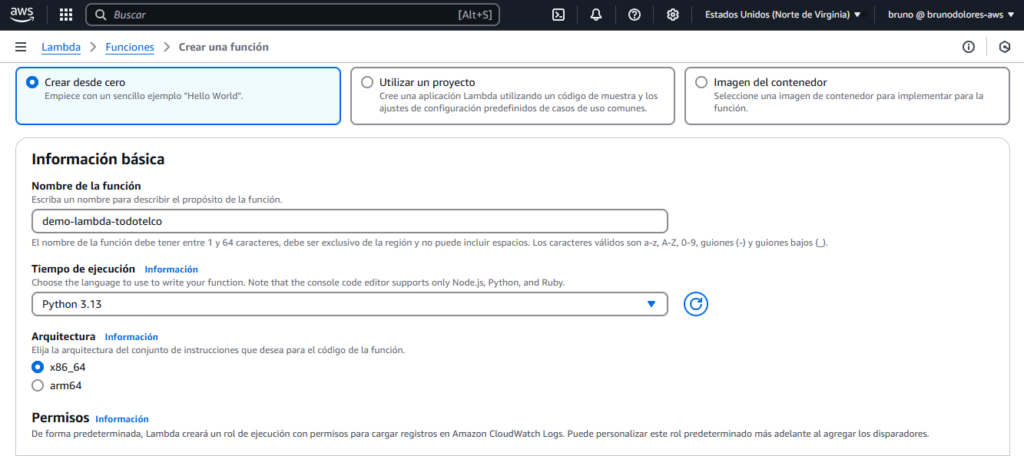Open the AWS services grid menu
The height and width of the screenshot is (456, 1024).
coord(66,15)
